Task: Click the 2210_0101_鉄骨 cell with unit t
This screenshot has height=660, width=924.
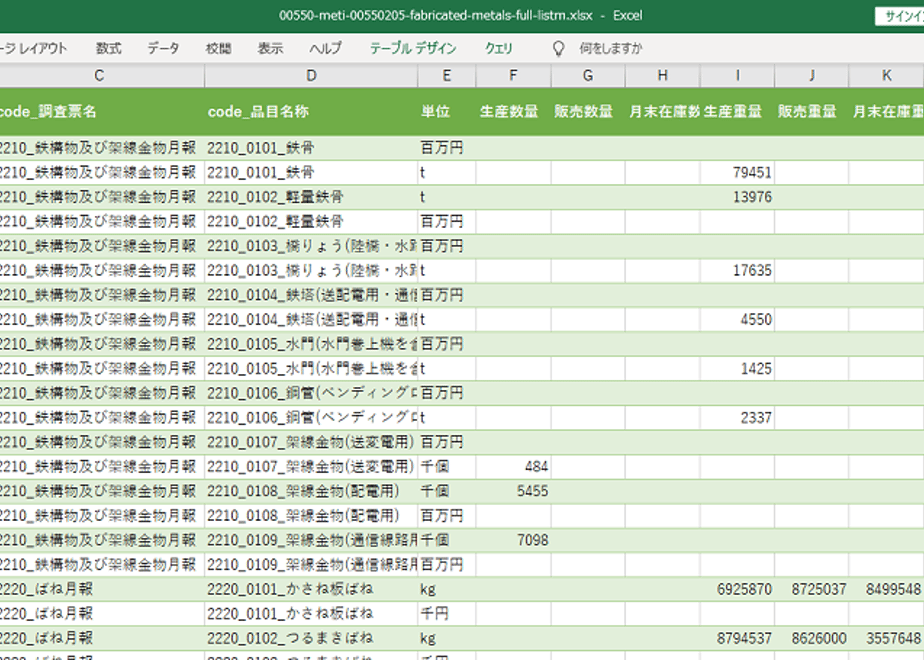Action: coord(311,173)
